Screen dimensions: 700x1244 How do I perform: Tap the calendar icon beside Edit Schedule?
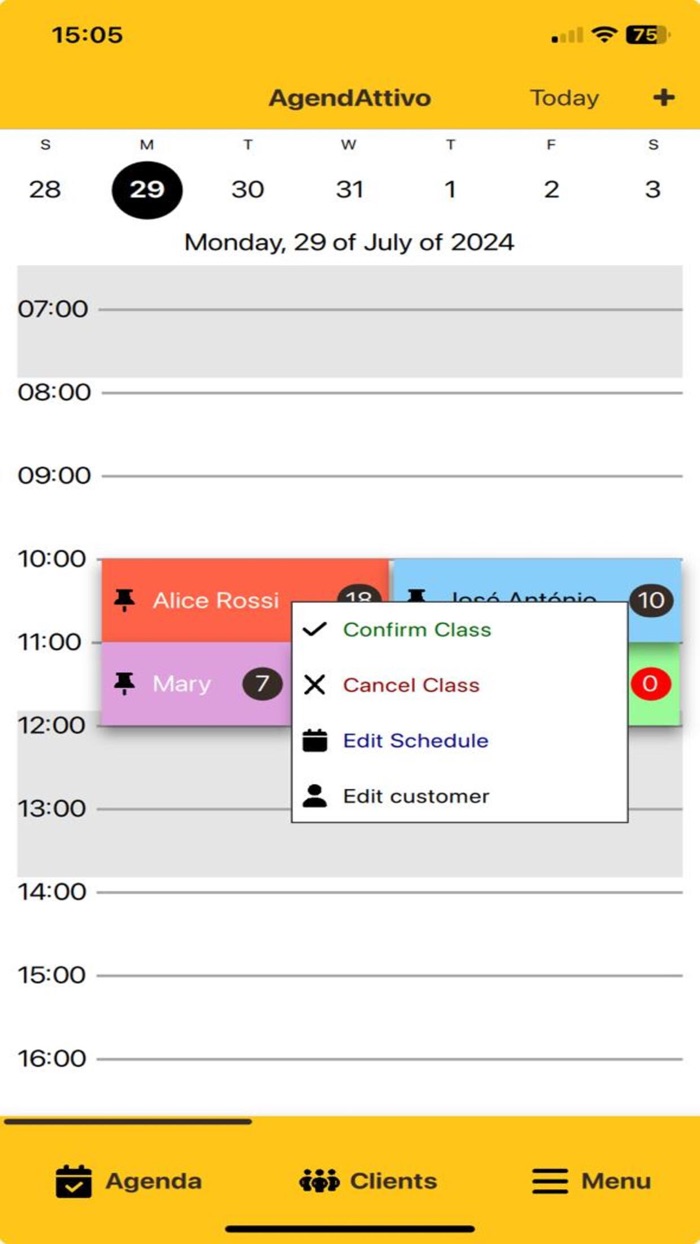point(314,740)
